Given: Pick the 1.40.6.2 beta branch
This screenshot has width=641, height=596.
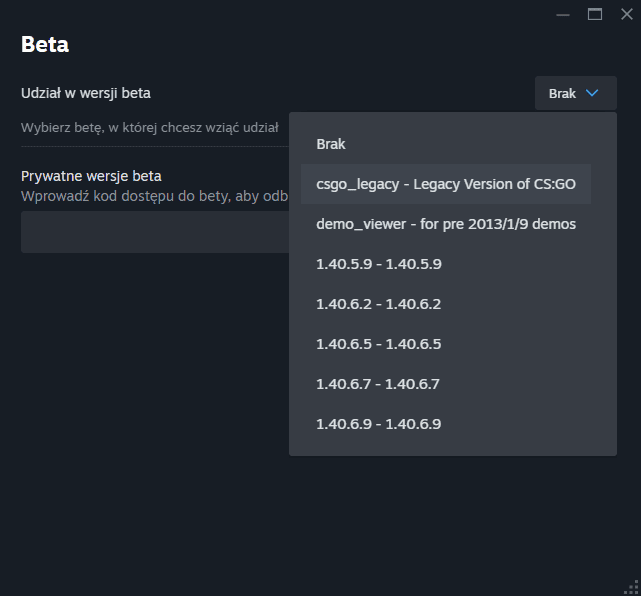Looking at the screenshot, I should click(446, 304).
